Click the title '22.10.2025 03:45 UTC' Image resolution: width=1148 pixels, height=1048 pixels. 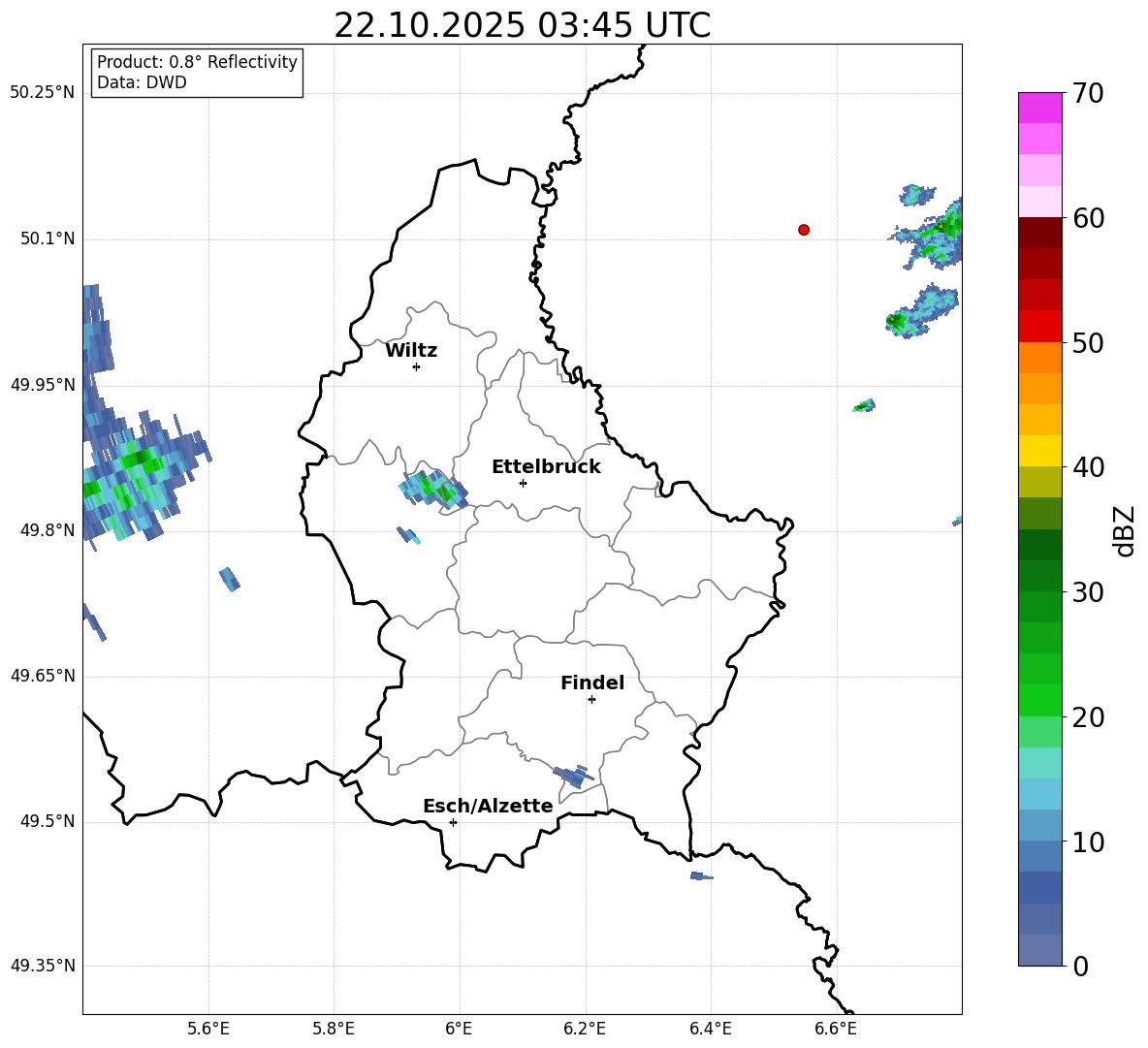(522, 25)
